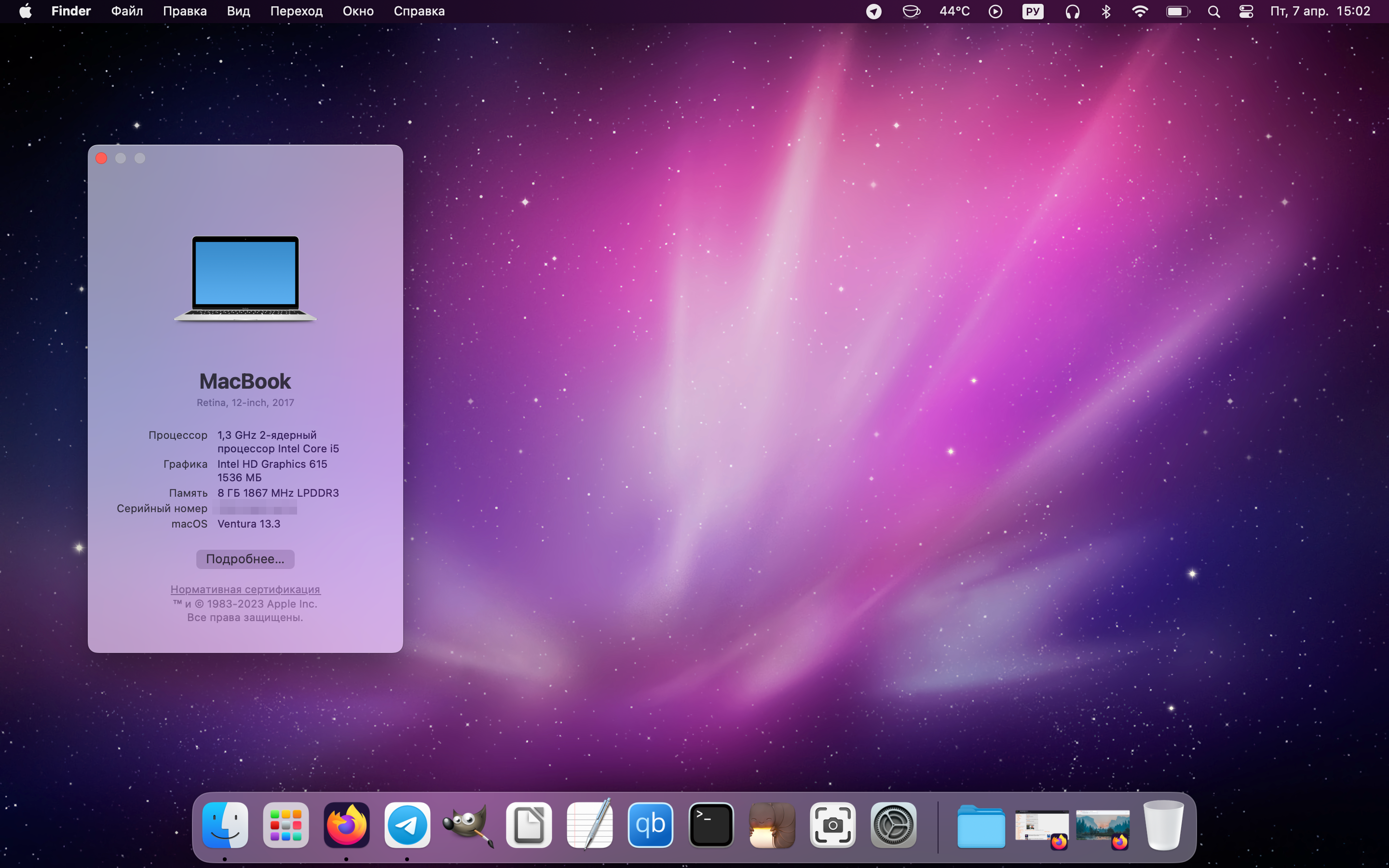Open Screenshot app from the Dock
Image resolution: width=1389 pixels, height=868 pixels.
pos(833,826)
